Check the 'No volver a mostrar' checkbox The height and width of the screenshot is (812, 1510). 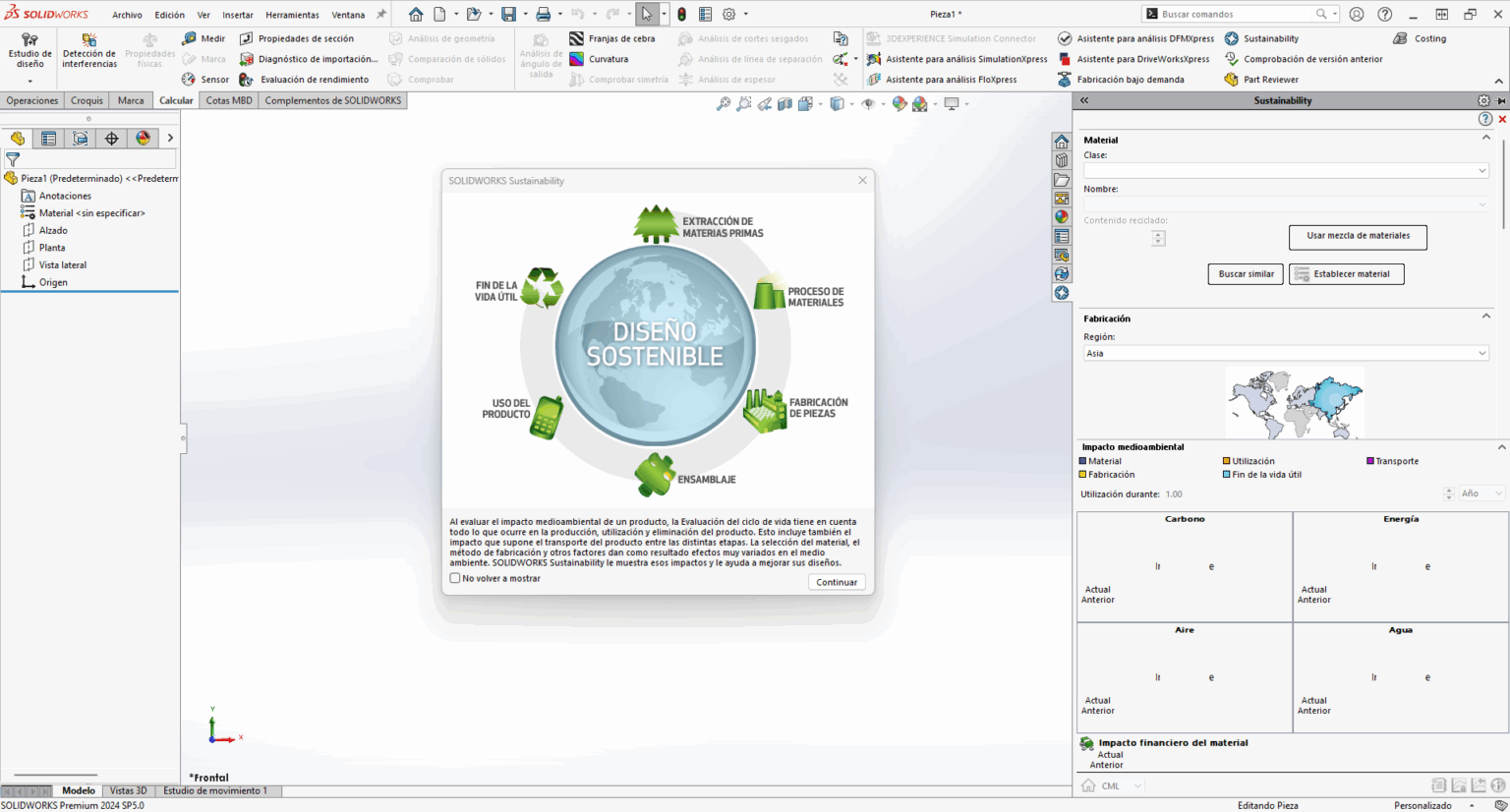[x=455, y=578]
